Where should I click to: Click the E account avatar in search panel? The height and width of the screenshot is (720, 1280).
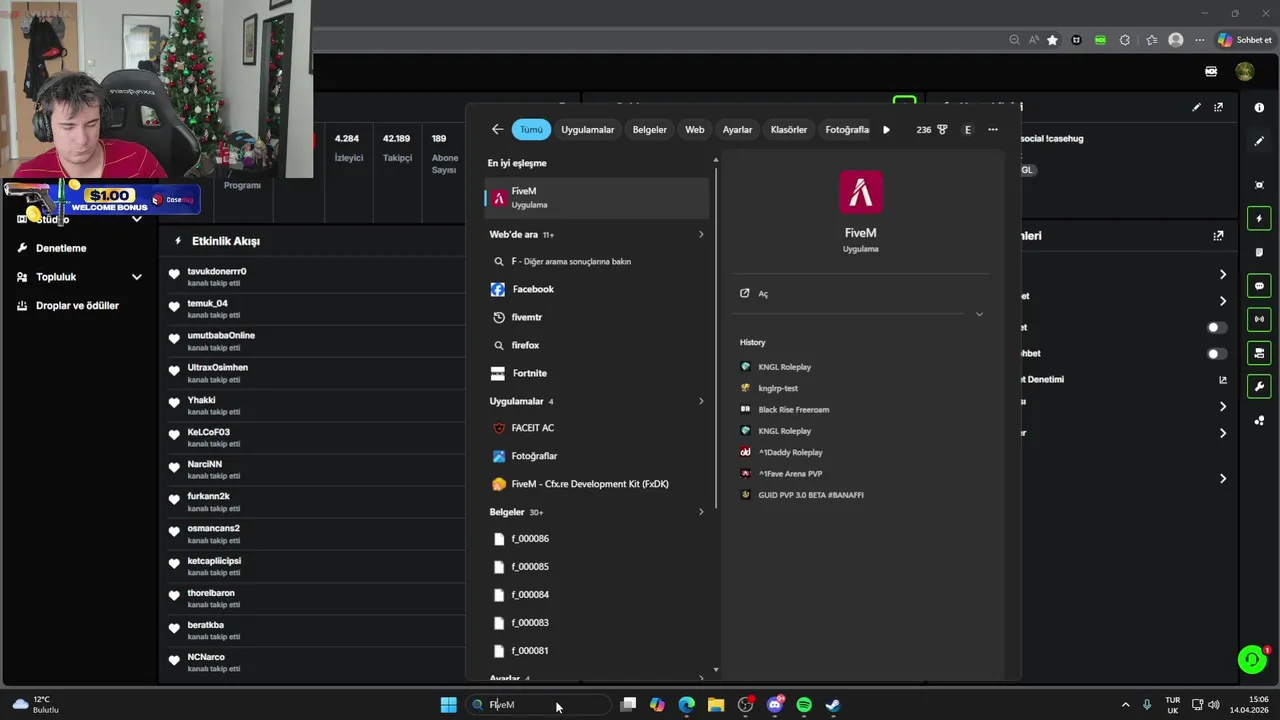point(967,129)
